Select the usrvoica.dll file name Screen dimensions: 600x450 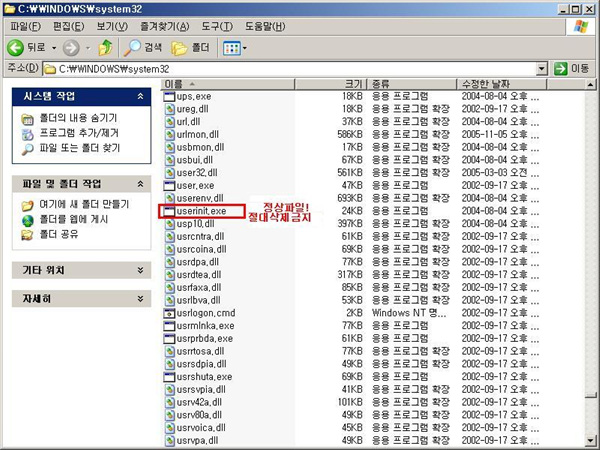coord(201,428)
